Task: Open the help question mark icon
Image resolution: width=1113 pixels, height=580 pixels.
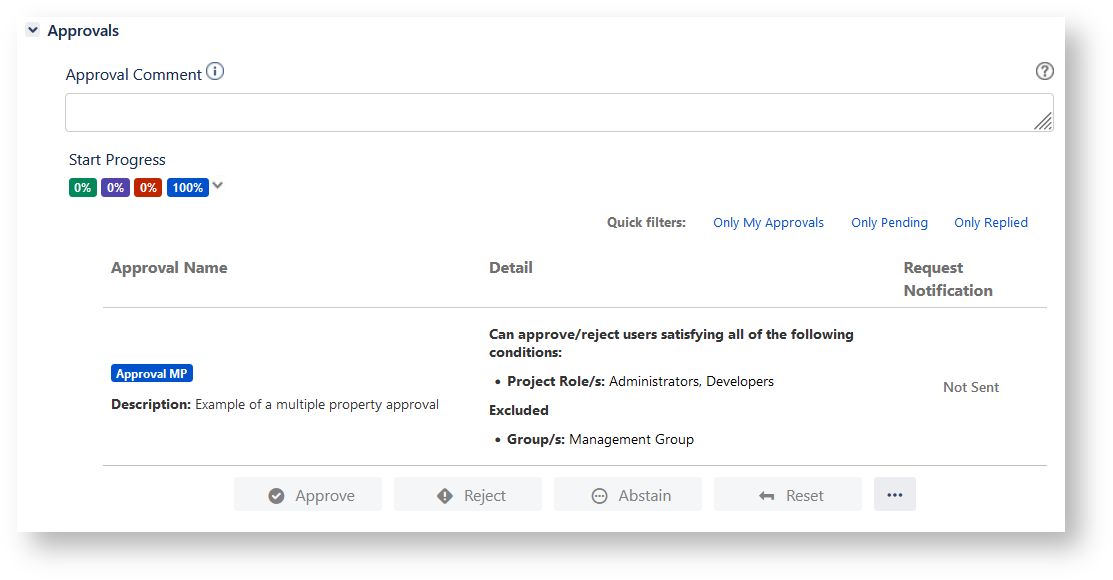Action: pyautogui.click(x=1044, y=71)
